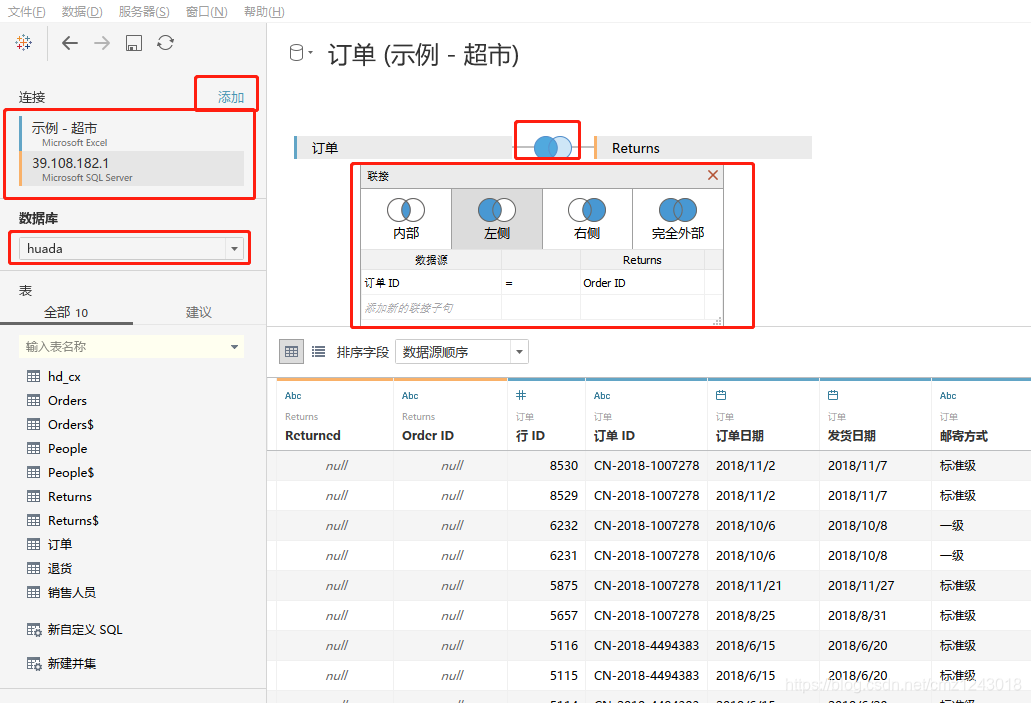Click the 行 ID column header
Viewport: 1031px width, 703px height.
click(x=531, y=435)
